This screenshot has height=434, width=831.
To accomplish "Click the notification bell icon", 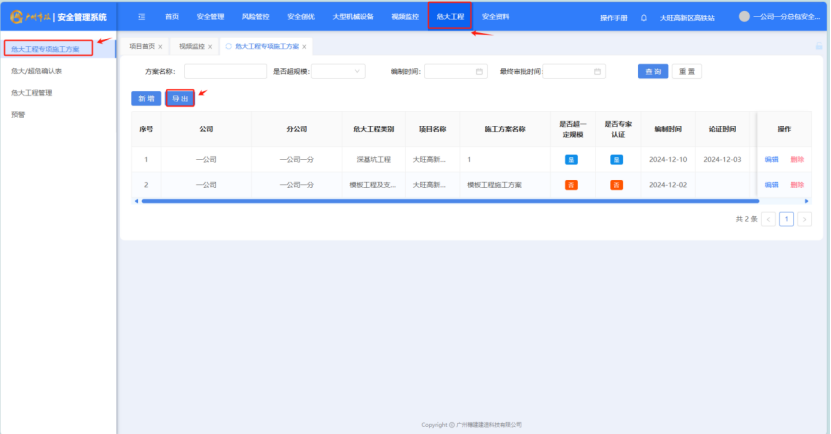I will tap(643, 18).
